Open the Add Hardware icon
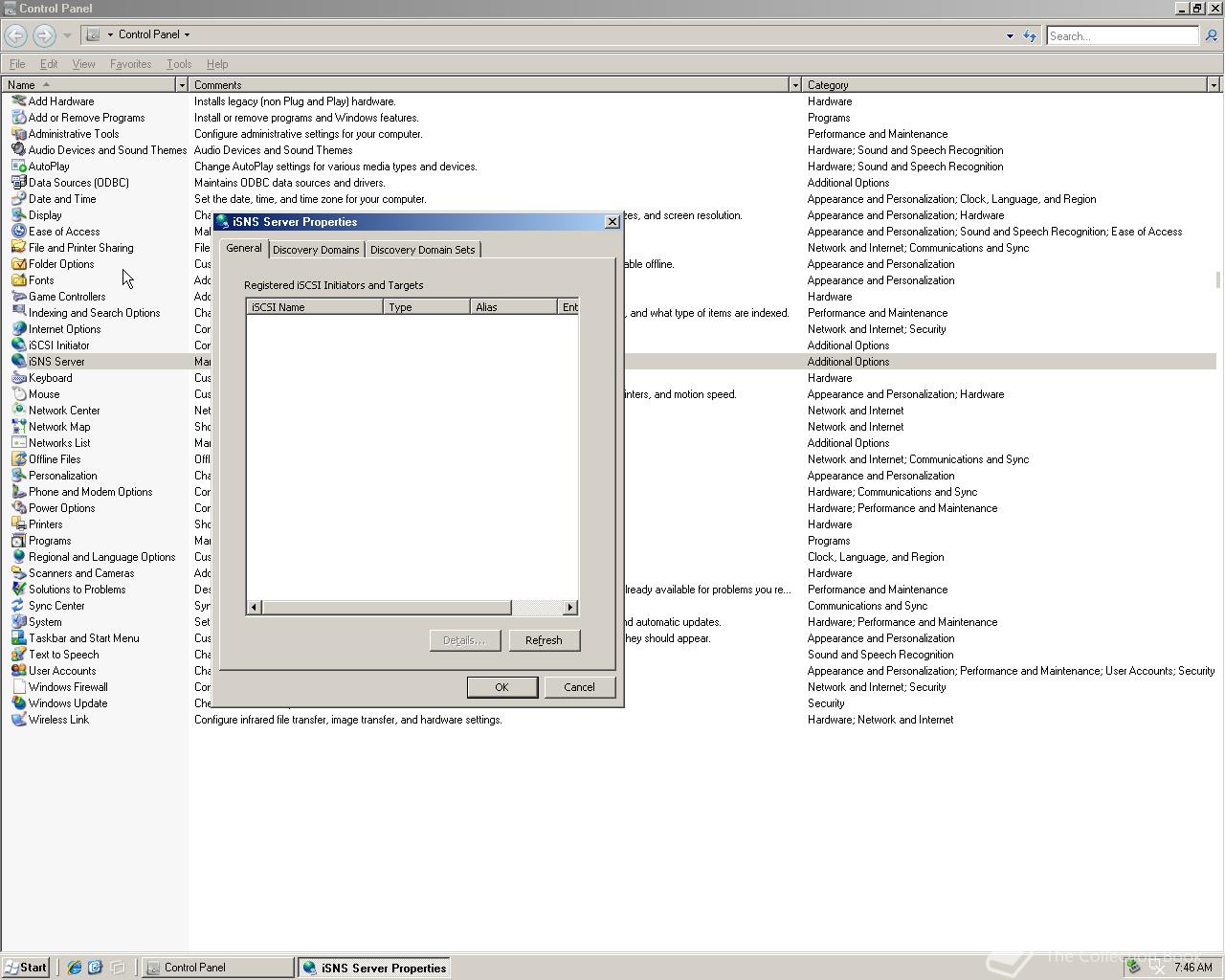The width and height of the screenshot is (1225, 980). (18, 101)
